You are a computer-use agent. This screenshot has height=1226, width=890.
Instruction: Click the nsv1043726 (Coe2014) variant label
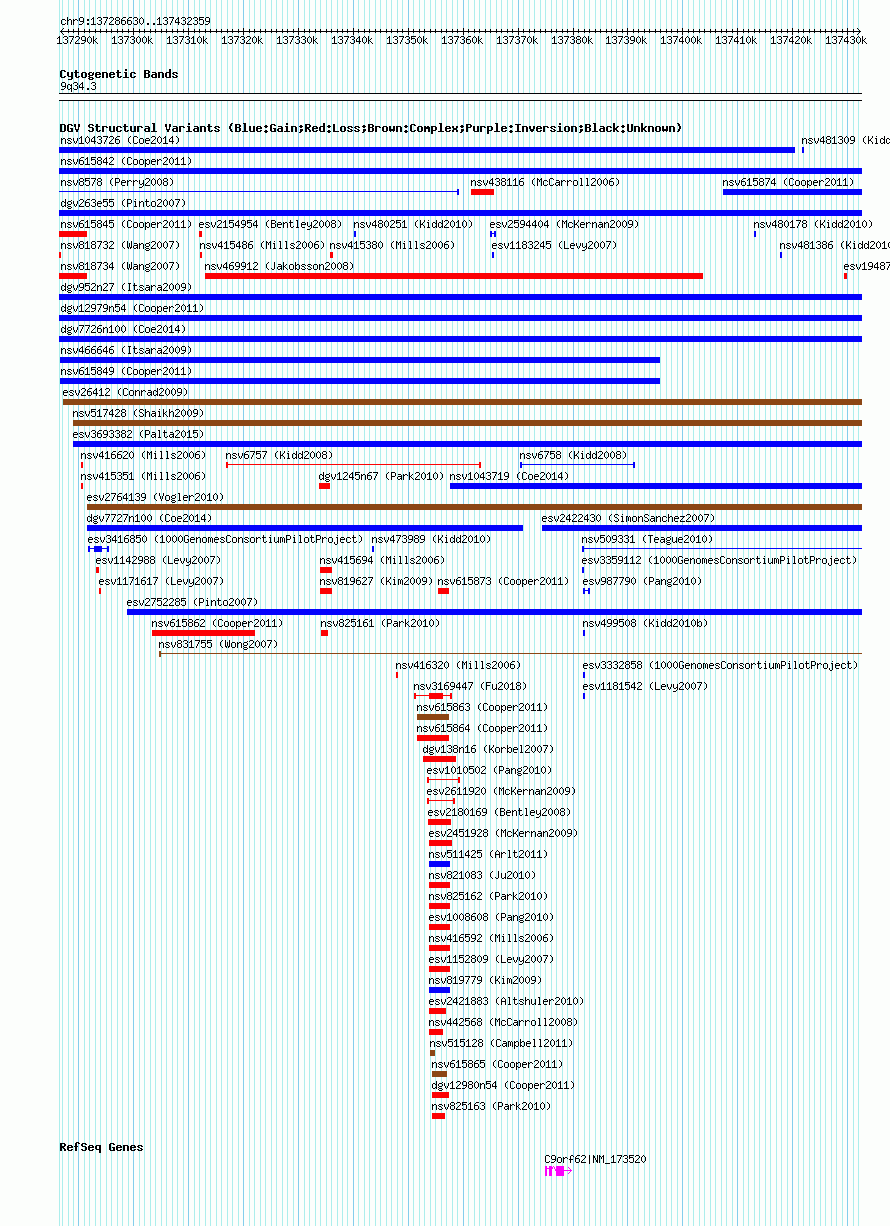pos(120,140)
